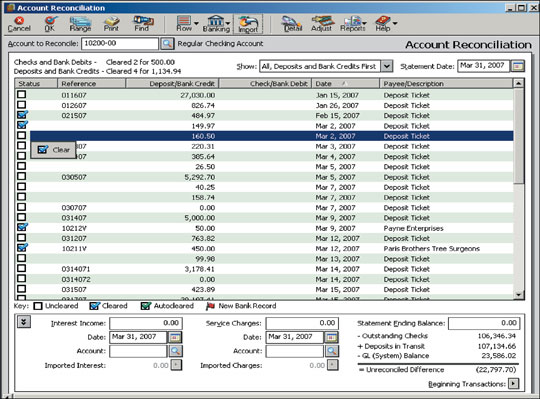Click the Service Charges account field
Image resolution: width=540 pixels, height=399 pixels.
295,351
